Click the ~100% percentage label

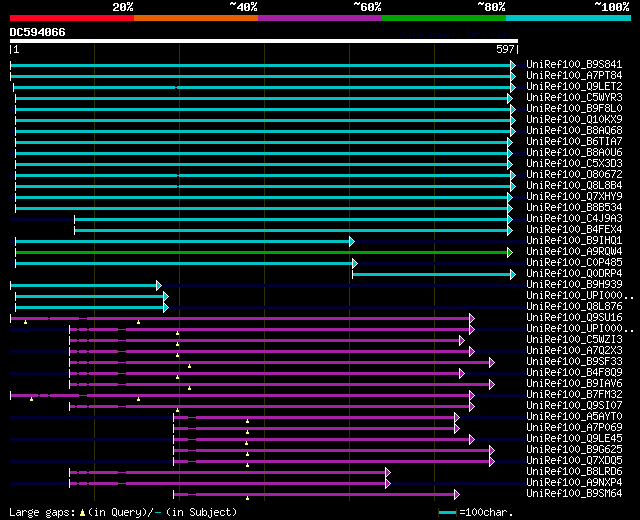611,7
